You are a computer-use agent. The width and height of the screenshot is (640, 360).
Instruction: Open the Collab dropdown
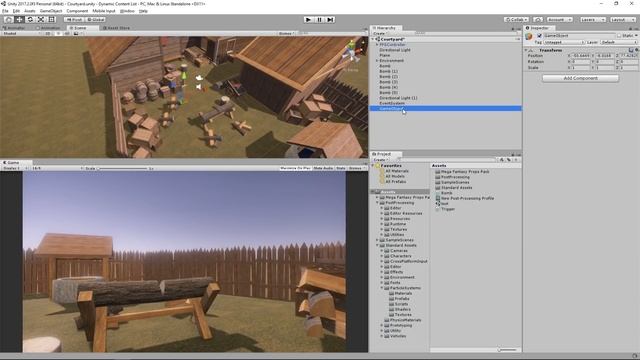click(x=516, y=19)
